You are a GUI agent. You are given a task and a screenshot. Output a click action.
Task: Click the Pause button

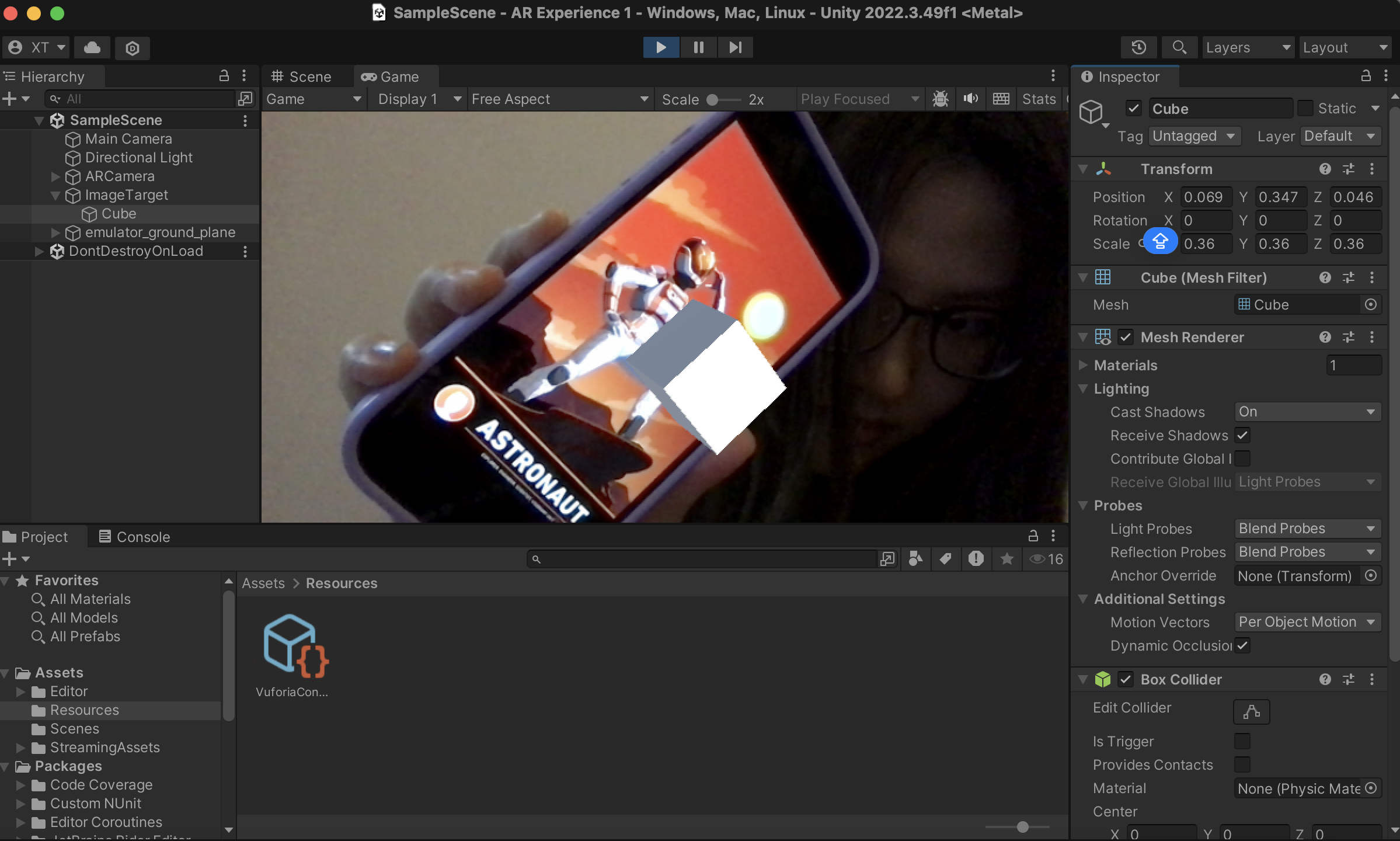pos(698,47)
